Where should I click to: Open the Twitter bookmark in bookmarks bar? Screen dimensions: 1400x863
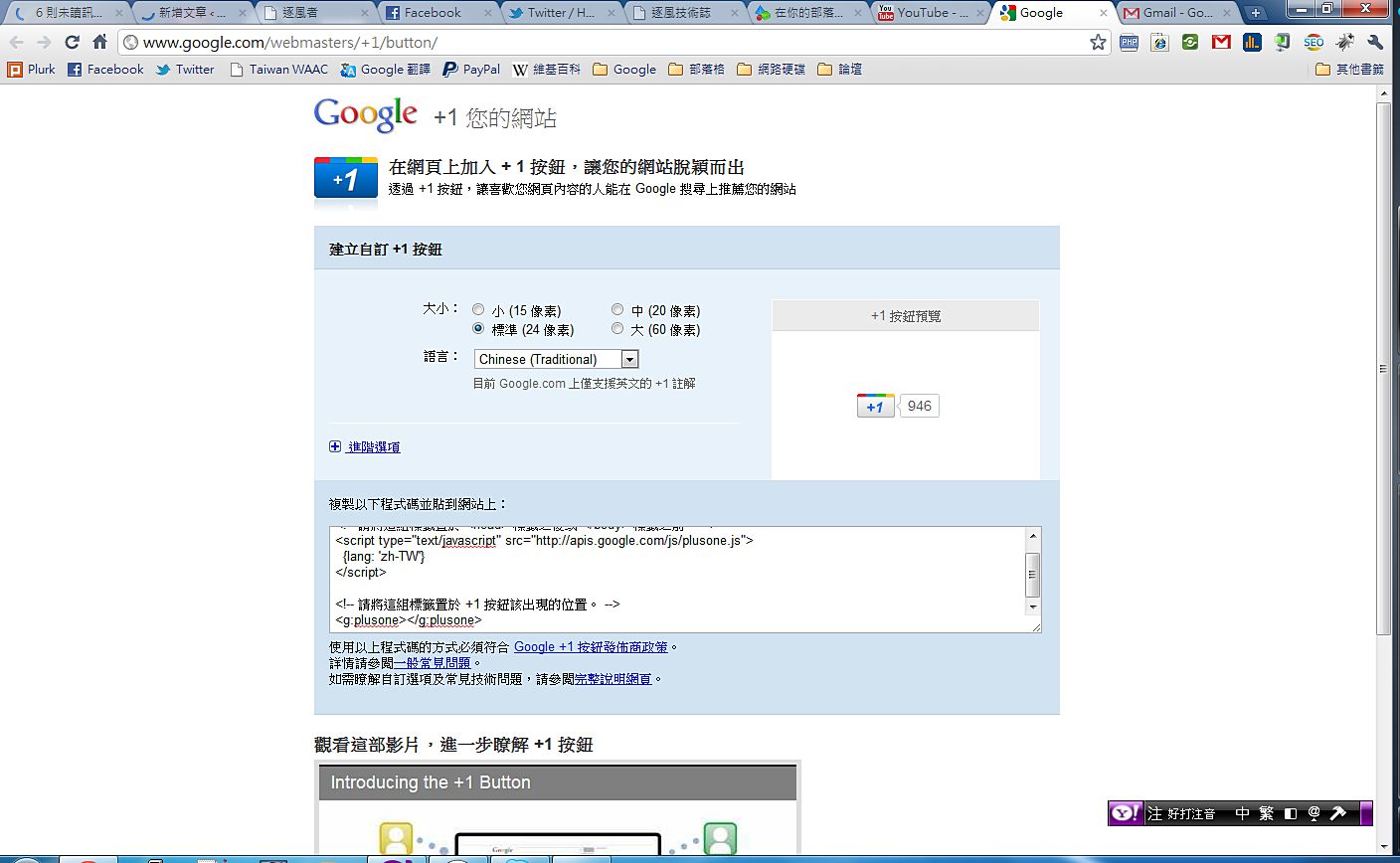[x=185, y=70]
